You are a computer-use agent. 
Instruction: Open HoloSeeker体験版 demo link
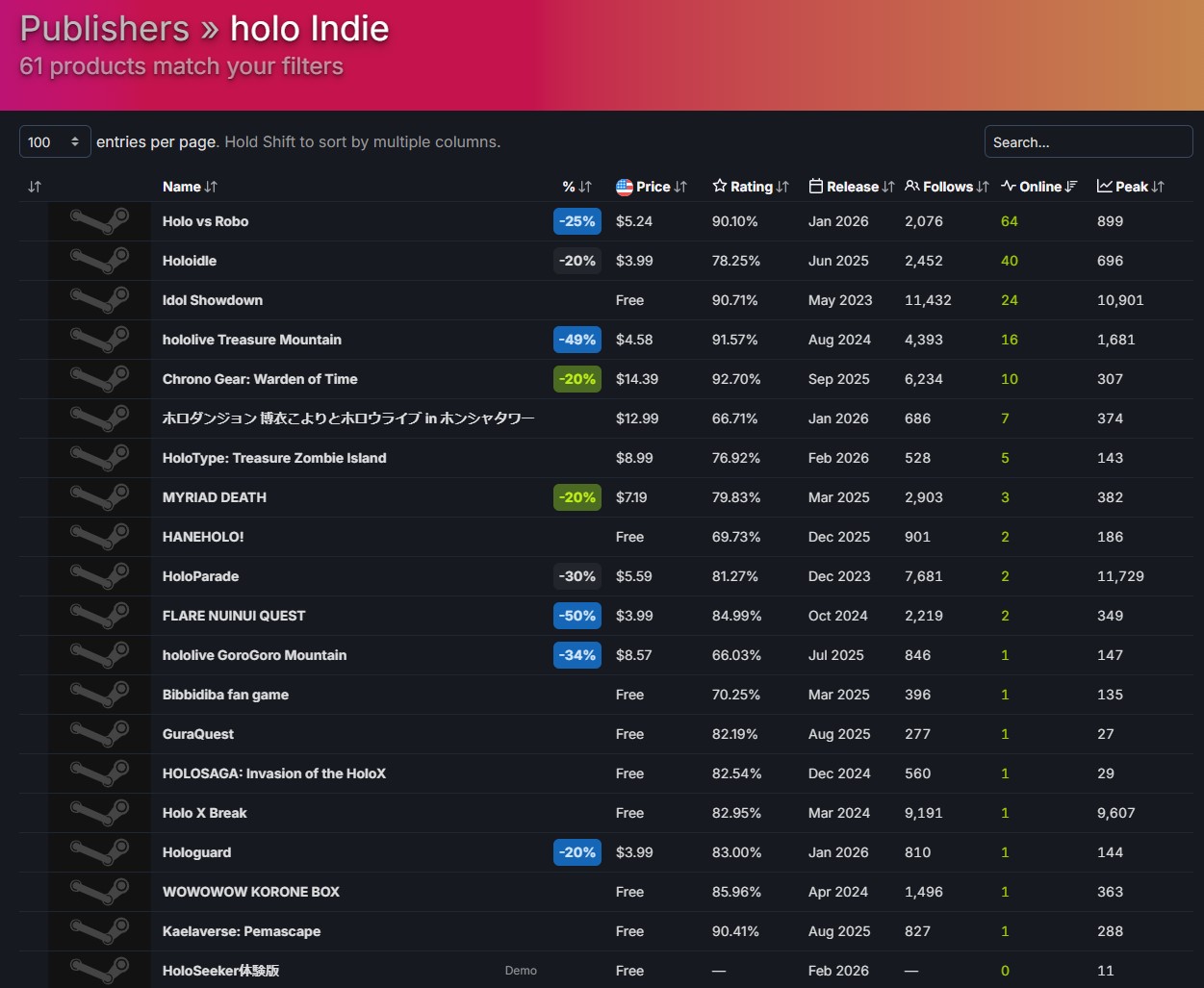220,971
